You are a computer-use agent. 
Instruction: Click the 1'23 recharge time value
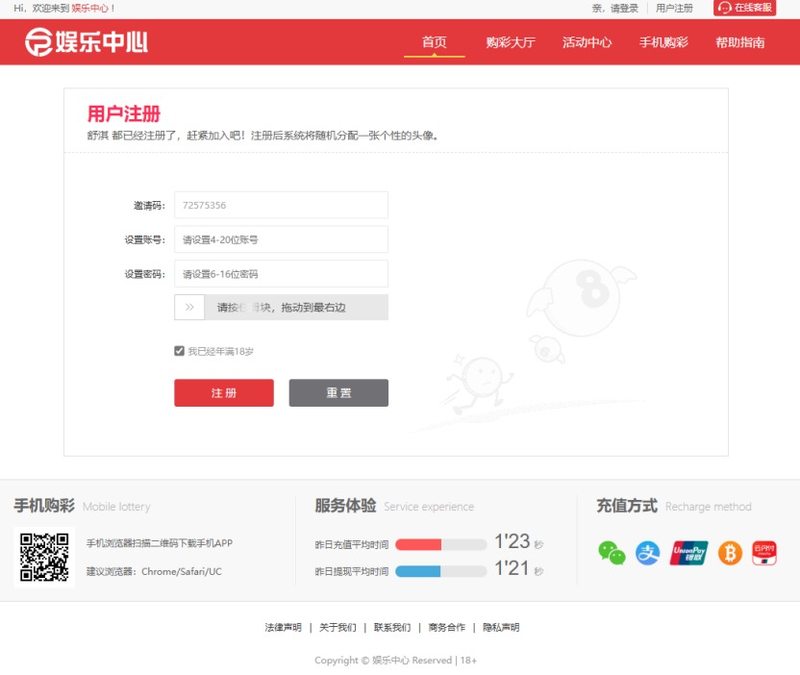point(512,541)
